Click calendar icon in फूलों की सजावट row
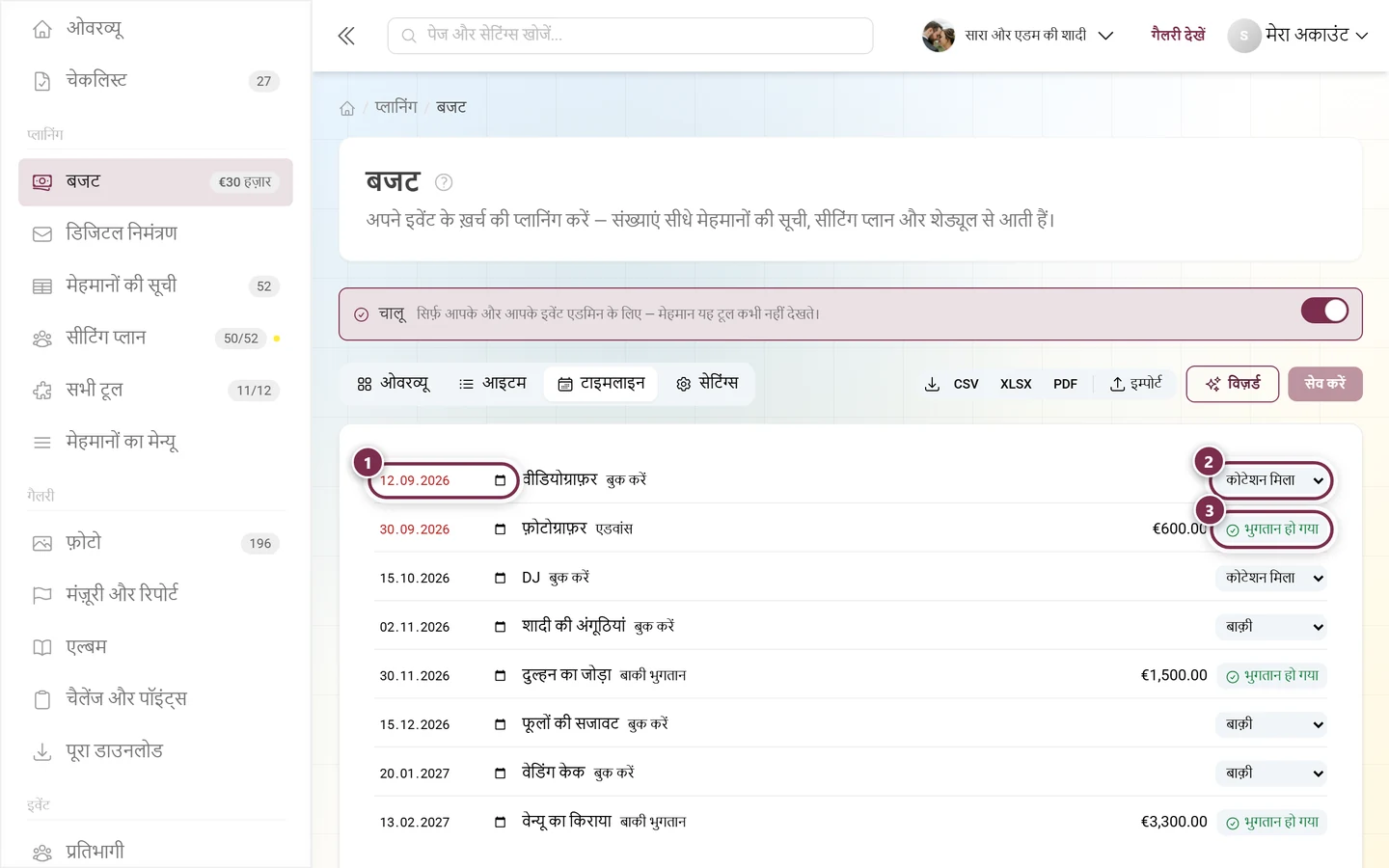Screen dimensions: 1389x868 [x=500, y=724]
